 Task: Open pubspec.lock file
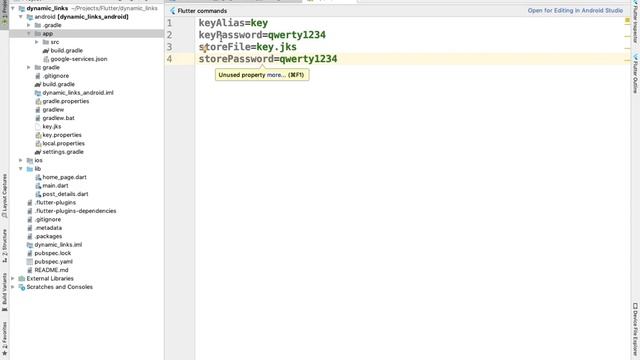pyautogui.click(x=53, y=253)
